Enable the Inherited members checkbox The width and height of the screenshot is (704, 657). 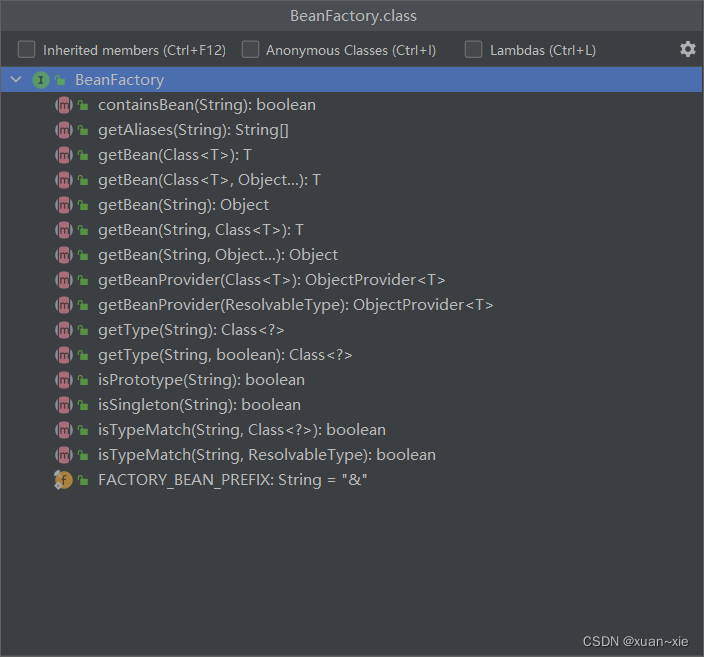(27, 49)
